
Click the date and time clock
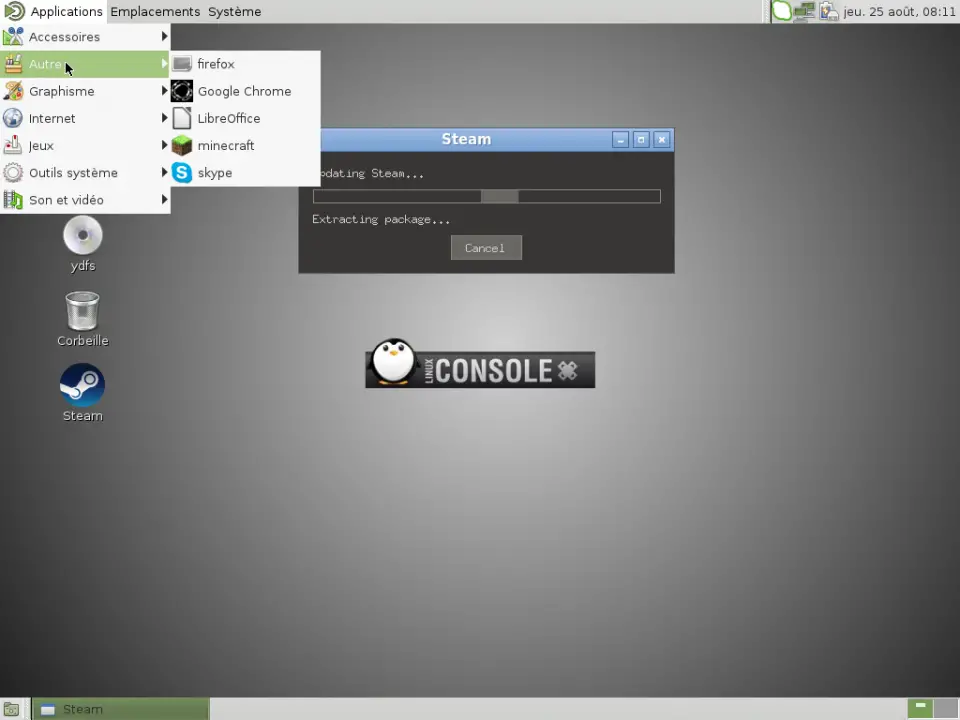pos(899,12)
